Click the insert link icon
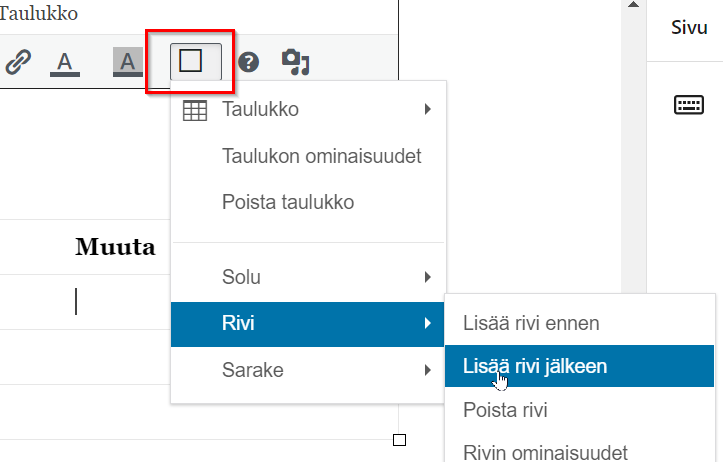Screen dimensions: 723x462 (x=18, y=62)
